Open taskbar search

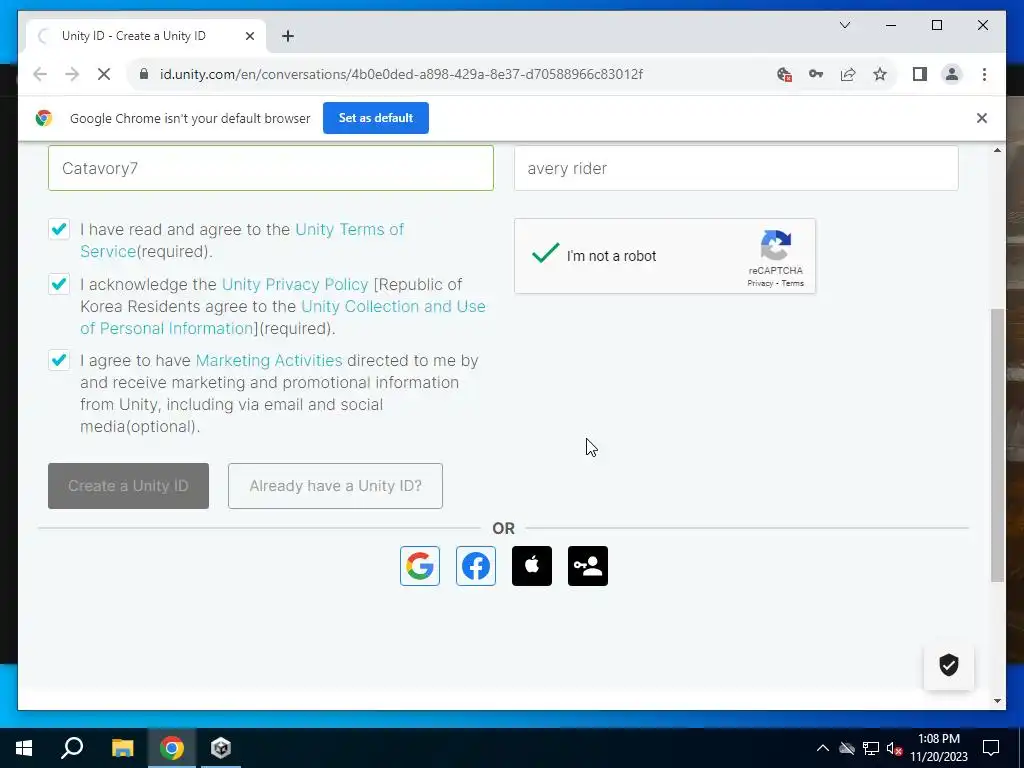[x=72, y=748]
